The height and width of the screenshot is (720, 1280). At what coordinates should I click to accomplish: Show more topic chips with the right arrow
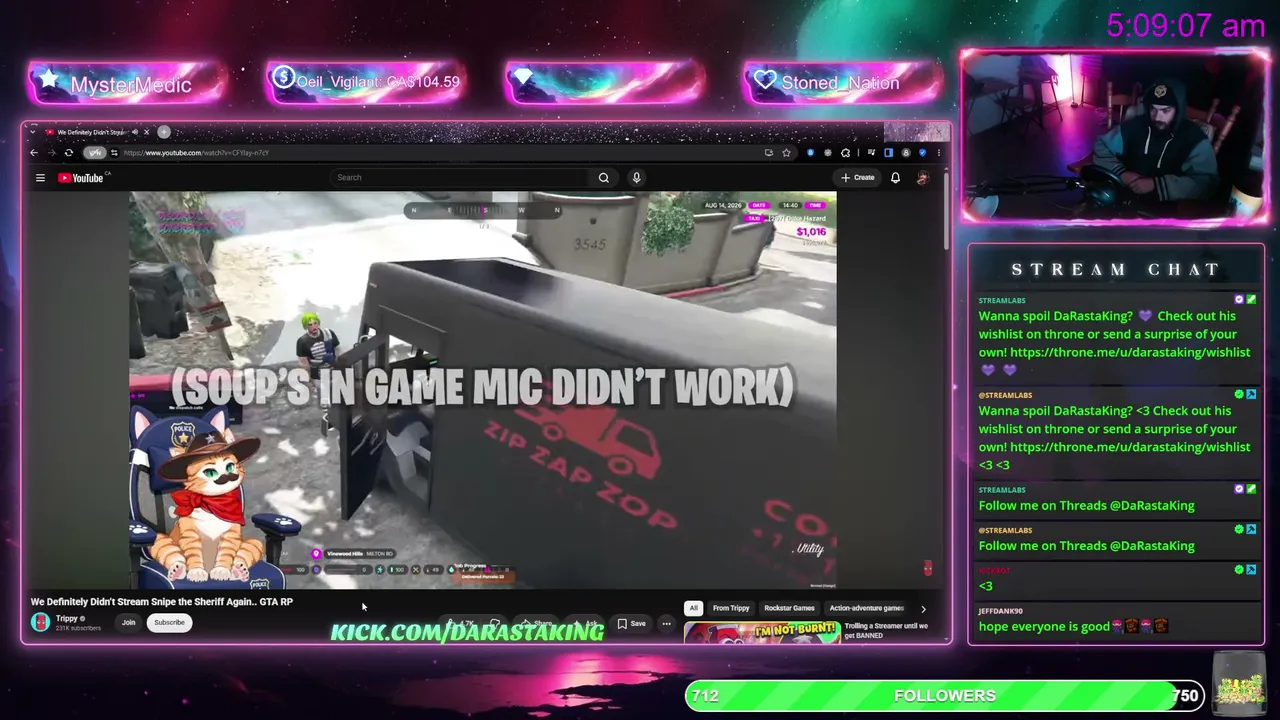click(923, 608)
